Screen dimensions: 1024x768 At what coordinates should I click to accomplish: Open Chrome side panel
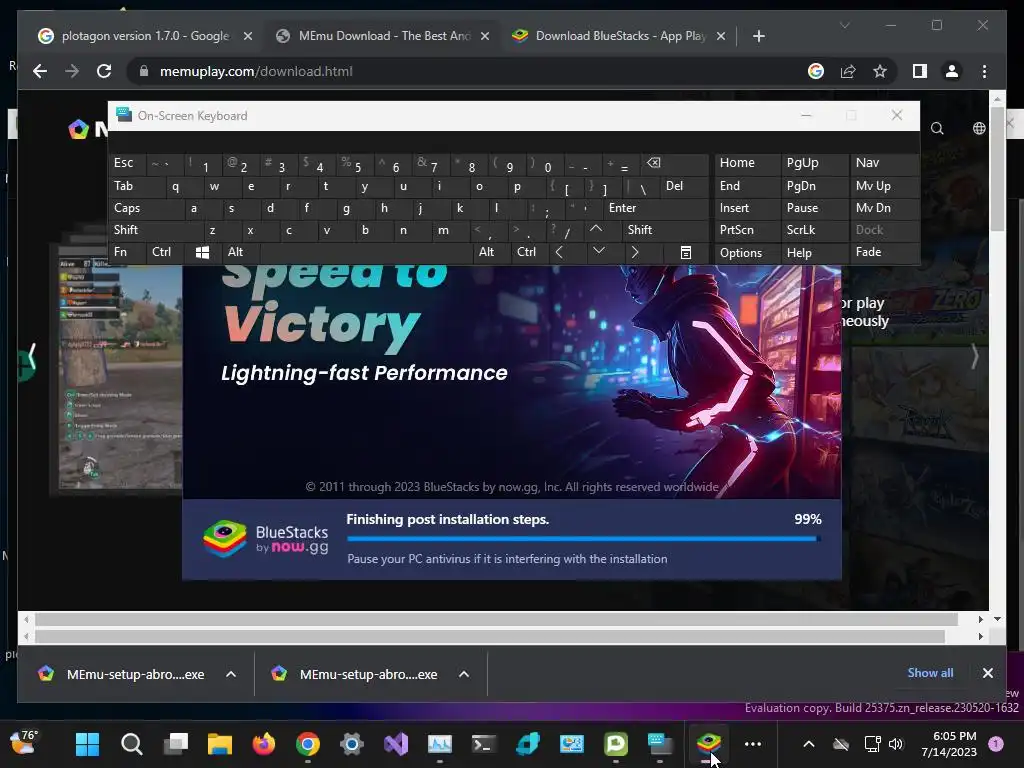(x=920, y=71)
